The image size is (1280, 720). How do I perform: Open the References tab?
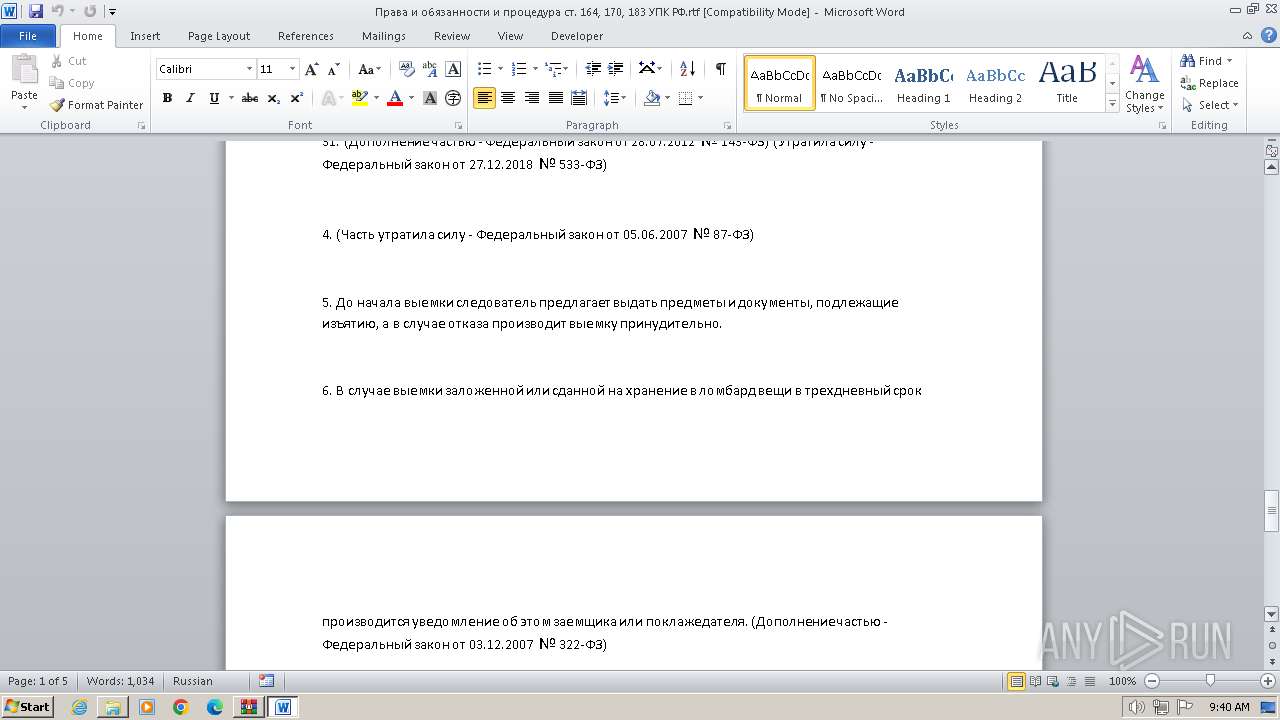coord(306,36)
